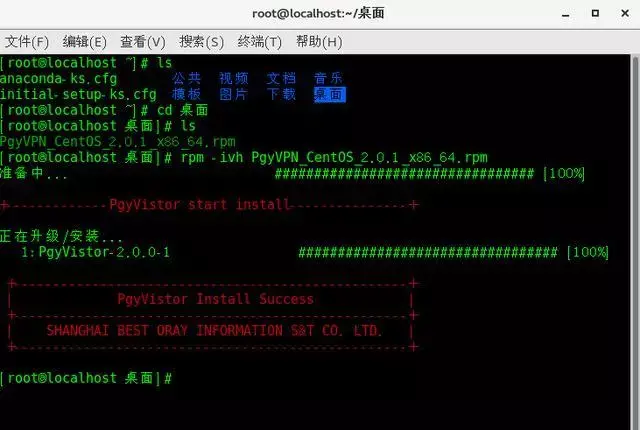Screen dimensions: 640x430
Task: Click the cd 桌面 command
Action: point(182,110)
